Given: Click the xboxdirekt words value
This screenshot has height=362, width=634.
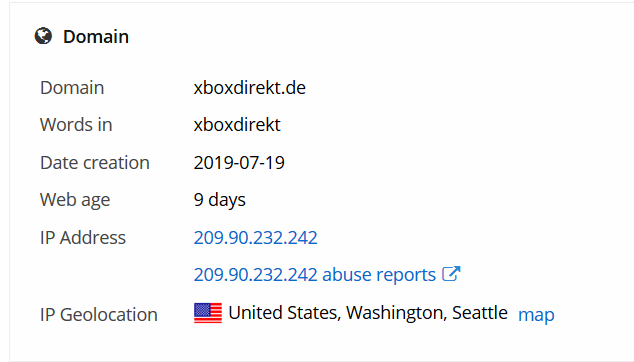Looking at the screenshot, I should [237, 125].
